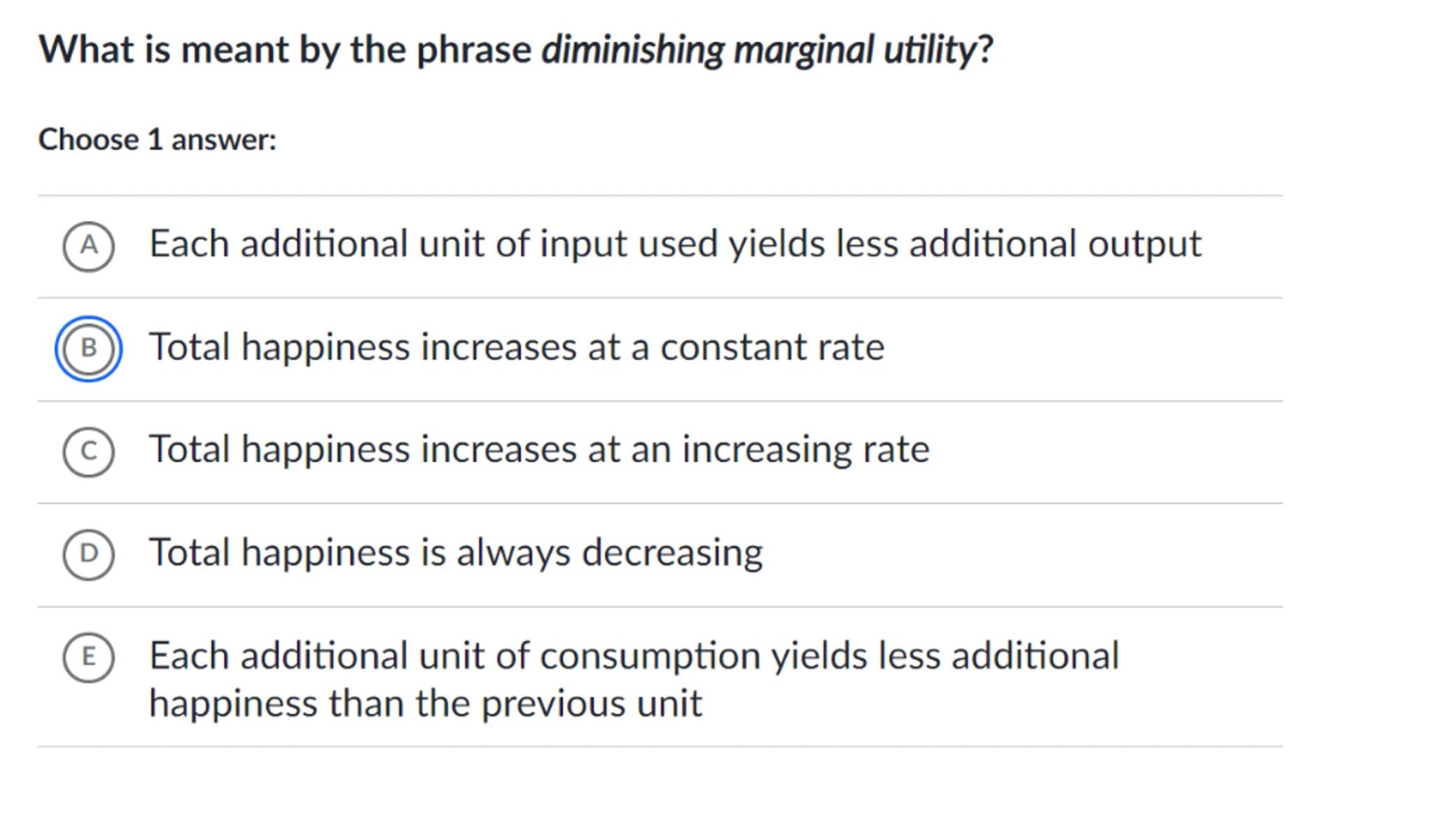Choose "Total happiness increases at an increasing rate"
Viewport: 1434px width, 840px height.
(538, 449)
